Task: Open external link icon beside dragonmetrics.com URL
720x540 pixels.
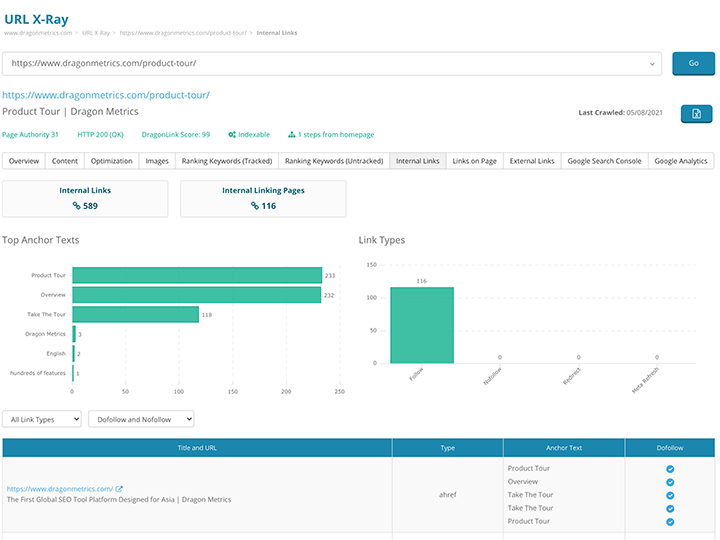Action: coord(119,489)
